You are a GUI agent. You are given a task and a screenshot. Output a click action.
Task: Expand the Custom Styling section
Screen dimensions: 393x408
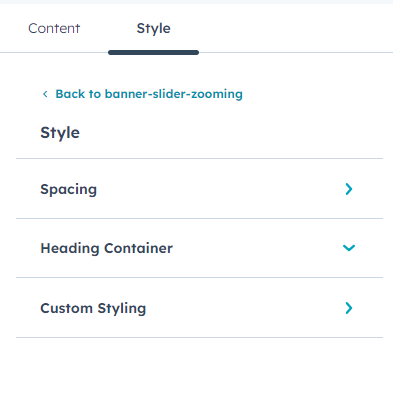coord(199,308)
